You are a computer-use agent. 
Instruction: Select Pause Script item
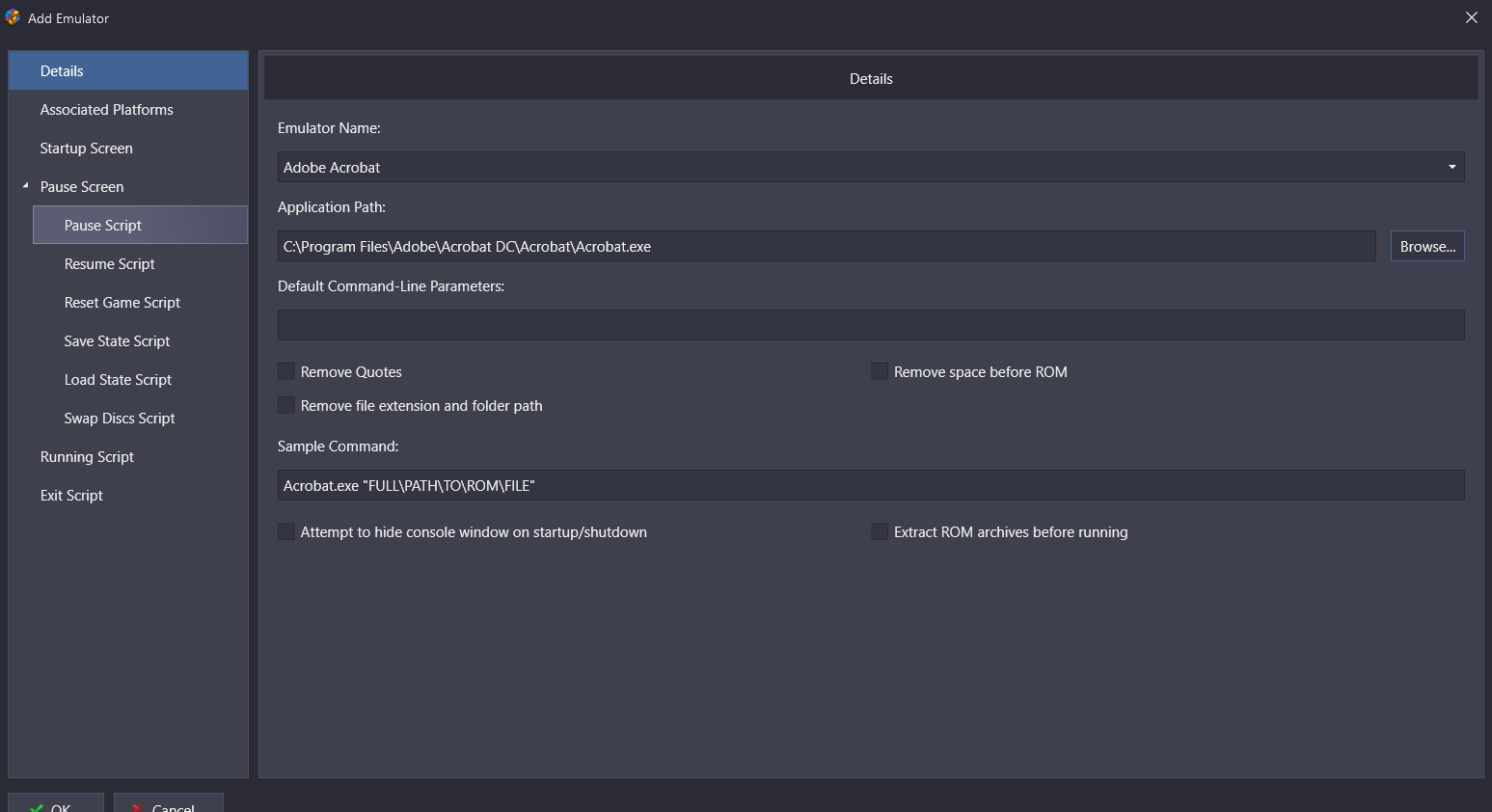[x=140, y=225]
